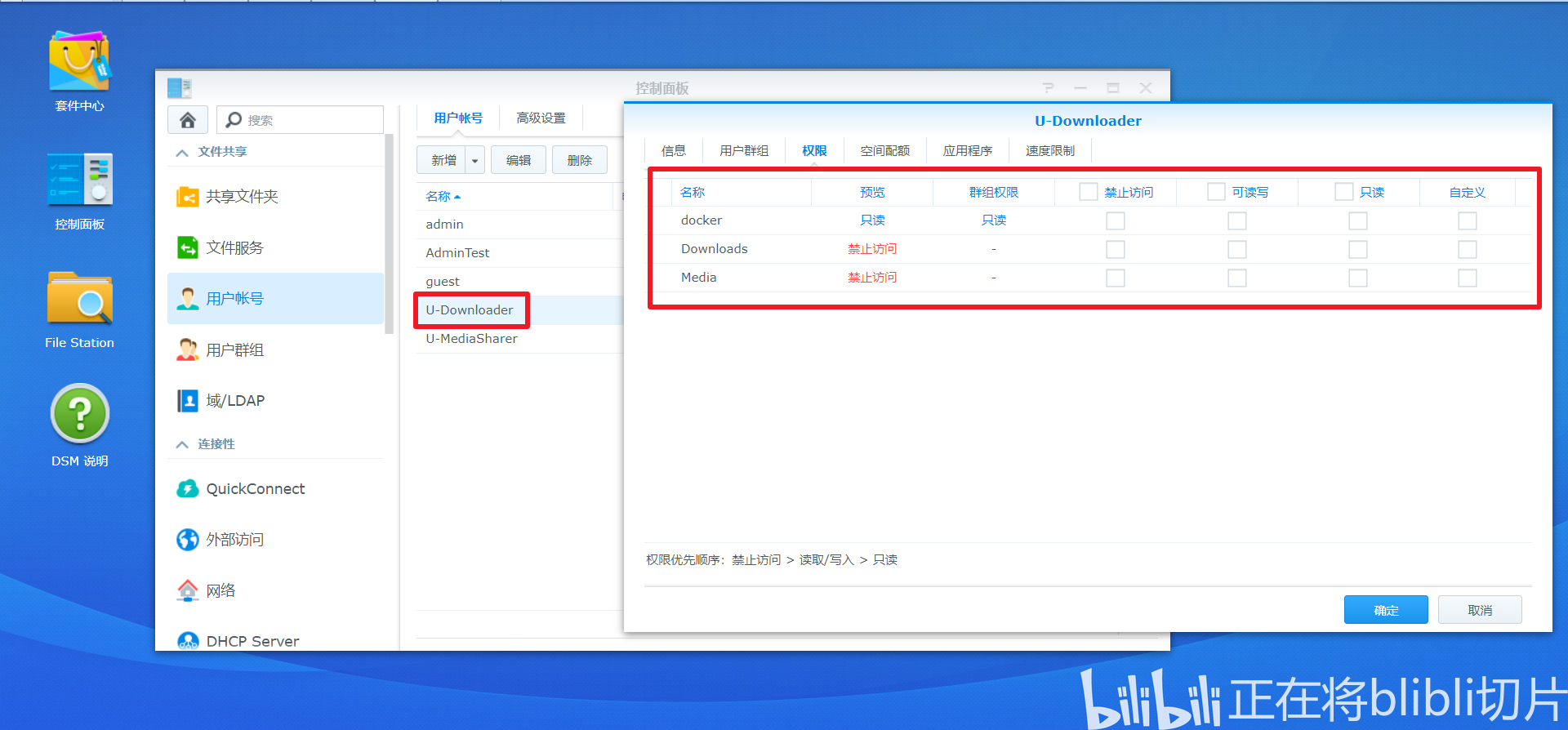Click the 确定 confirm button
Image resolution: width=1568 pixels, height=730 pixels.
(1386, 610)
